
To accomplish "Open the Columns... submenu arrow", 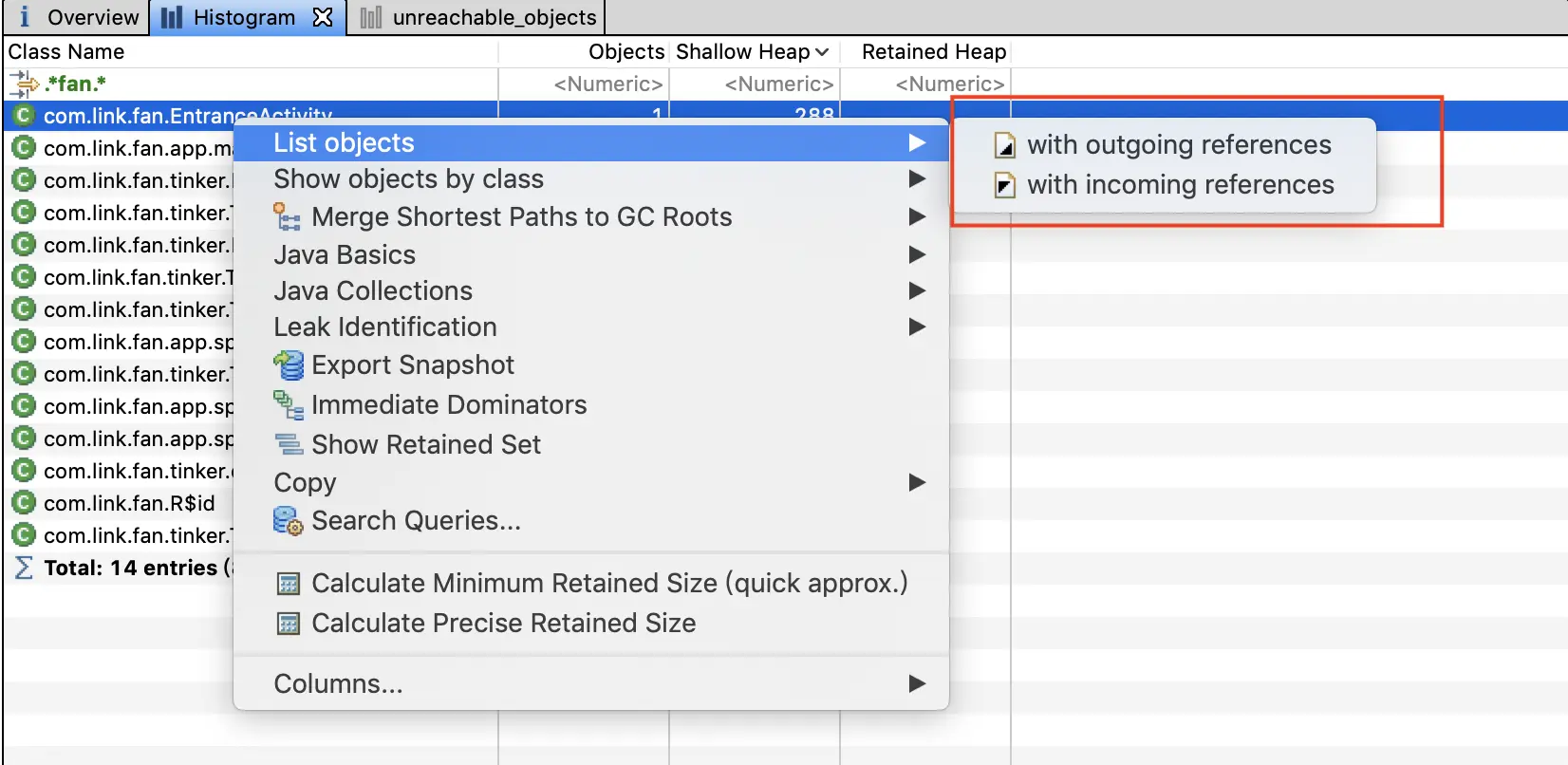I will pyautogui.click(x=916, y=683).
